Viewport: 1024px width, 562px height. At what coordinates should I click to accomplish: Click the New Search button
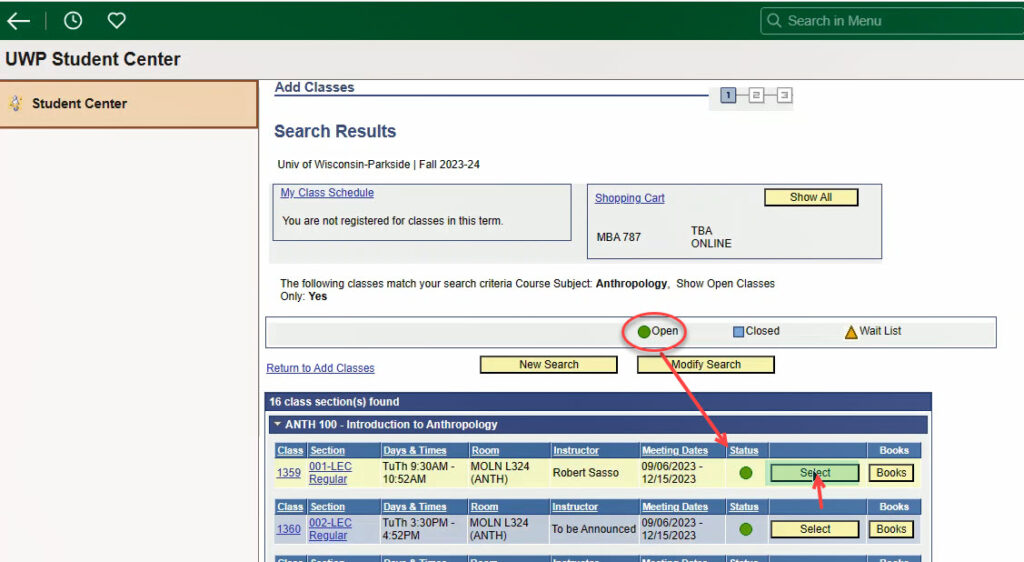click(549, 364)
